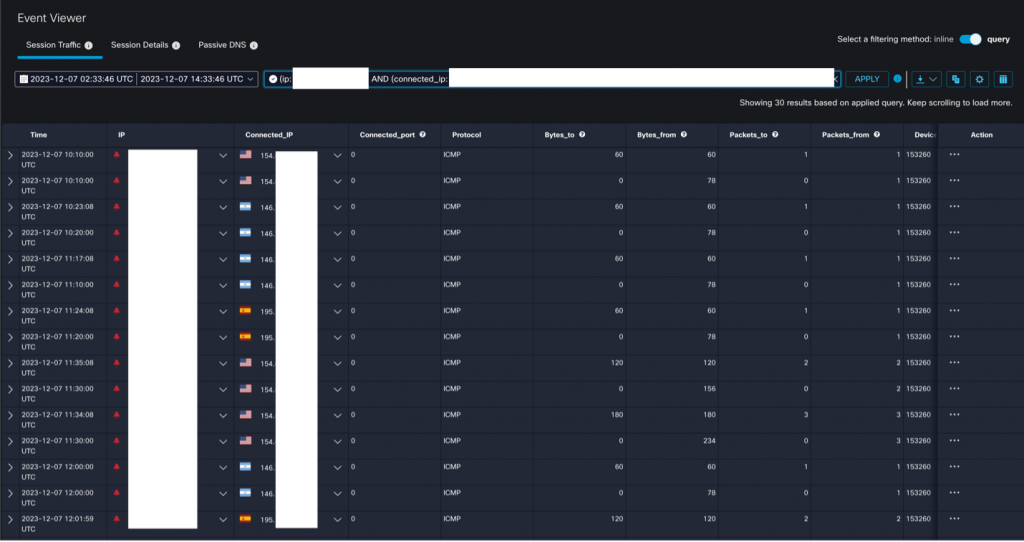1024x542 pixels.
Task: Click info icon beside Passive DNS tab
Action: point(254,45)
